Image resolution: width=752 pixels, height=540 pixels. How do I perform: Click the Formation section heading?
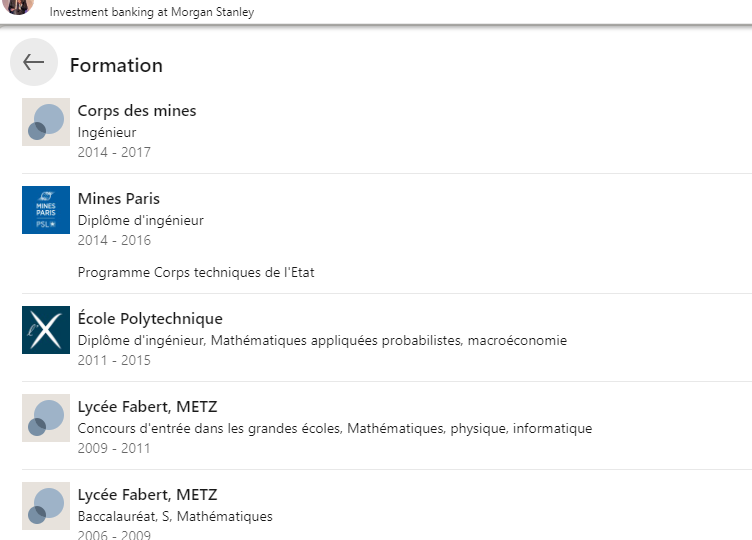pyautogui.click(x=116, y=65)
